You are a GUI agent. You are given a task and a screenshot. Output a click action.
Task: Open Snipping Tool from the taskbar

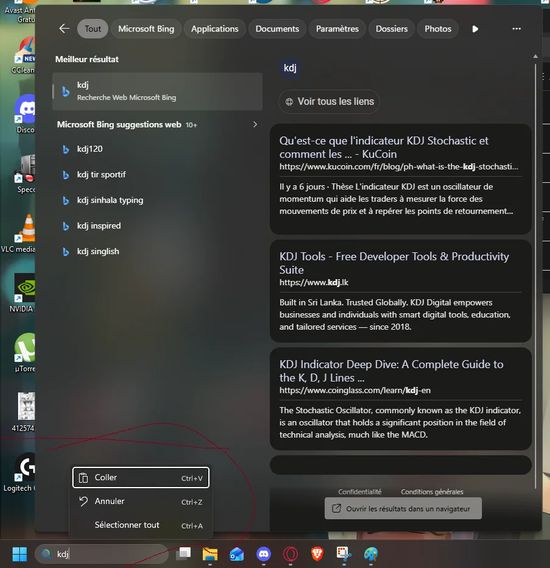pyautogui.click(x=343, y=554)
